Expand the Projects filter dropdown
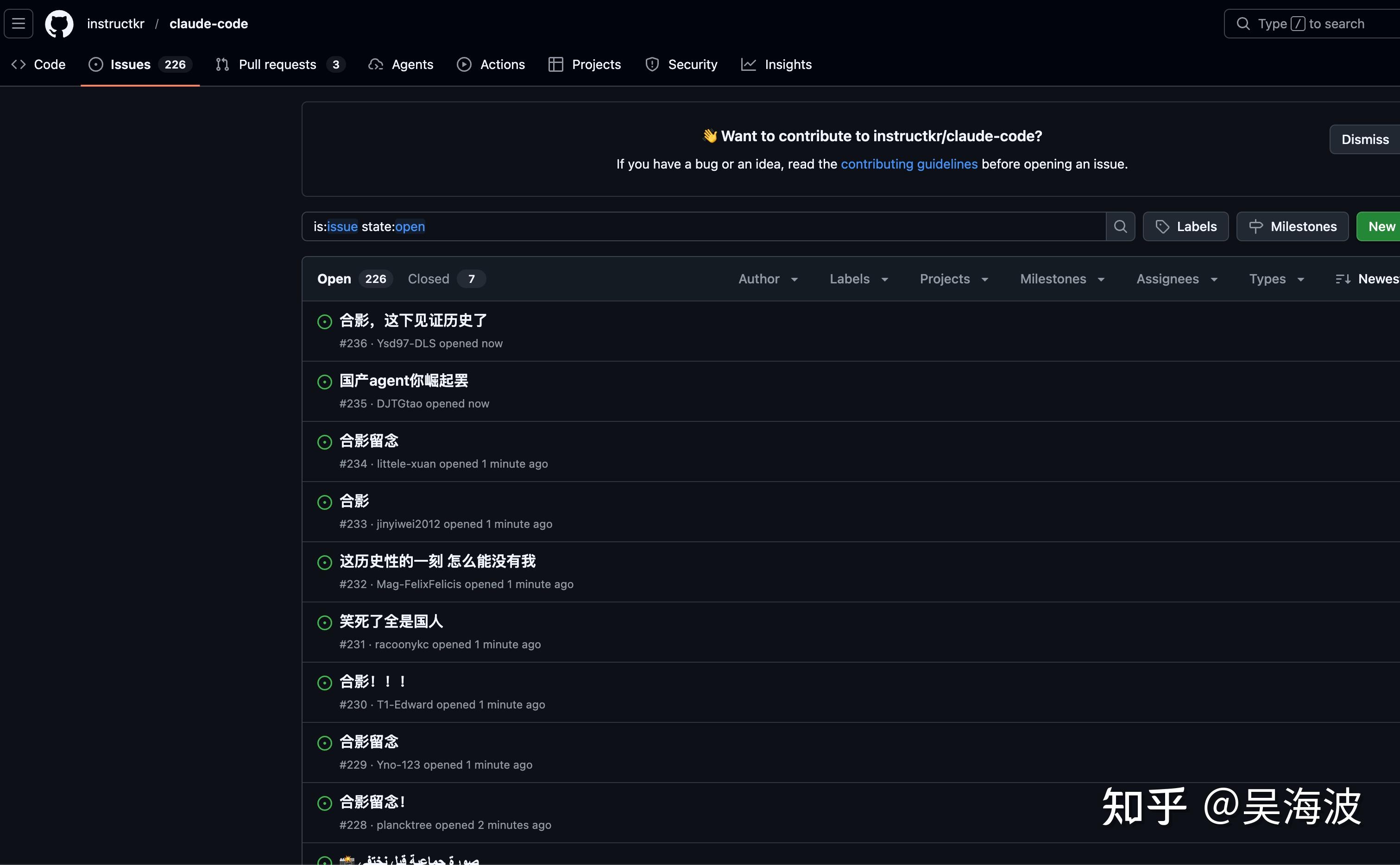 [954, 279]
